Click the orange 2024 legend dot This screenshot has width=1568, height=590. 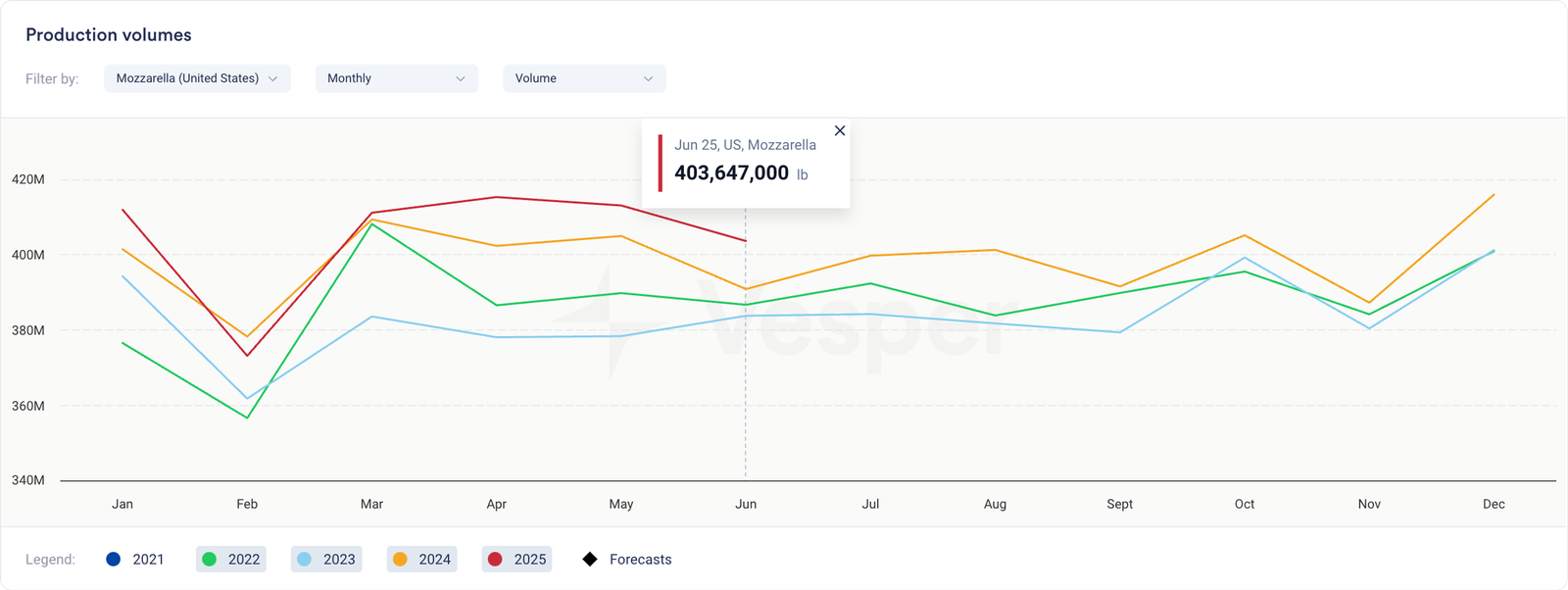click(x=400, y=560)
